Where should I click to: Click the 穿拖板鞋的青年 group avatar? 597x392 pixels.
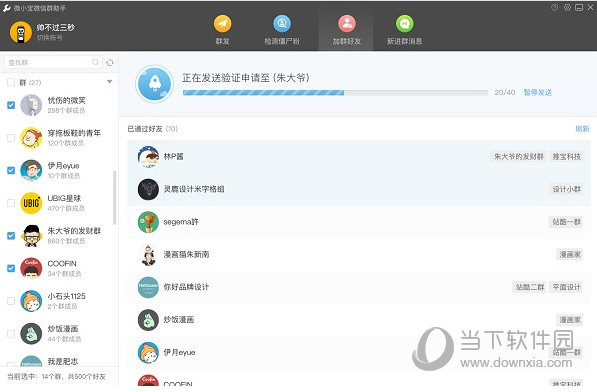pyautogui.click(x=31, y=138)
